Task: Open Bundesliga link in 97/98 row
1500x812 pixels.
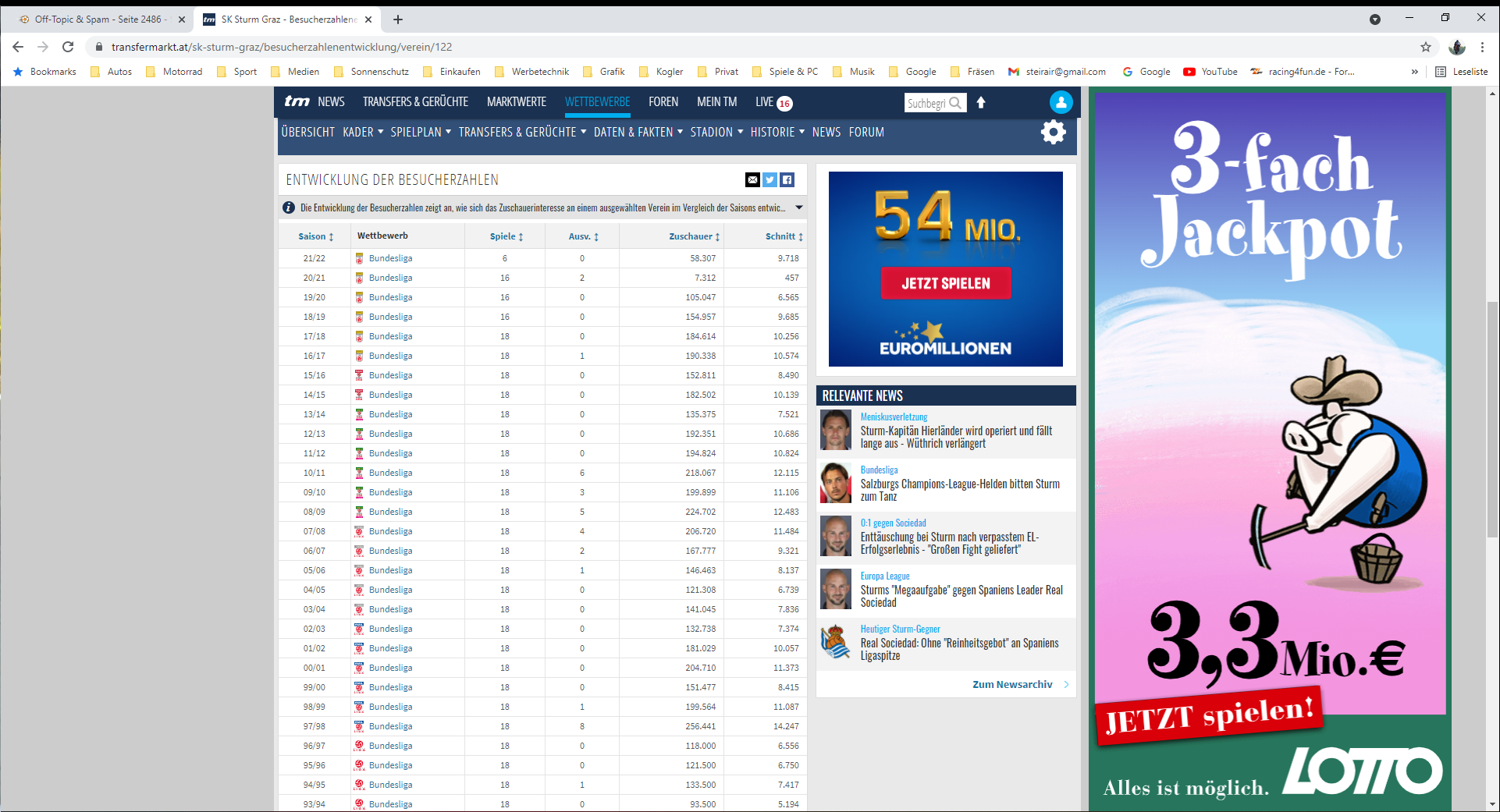Action: point(390,726)
